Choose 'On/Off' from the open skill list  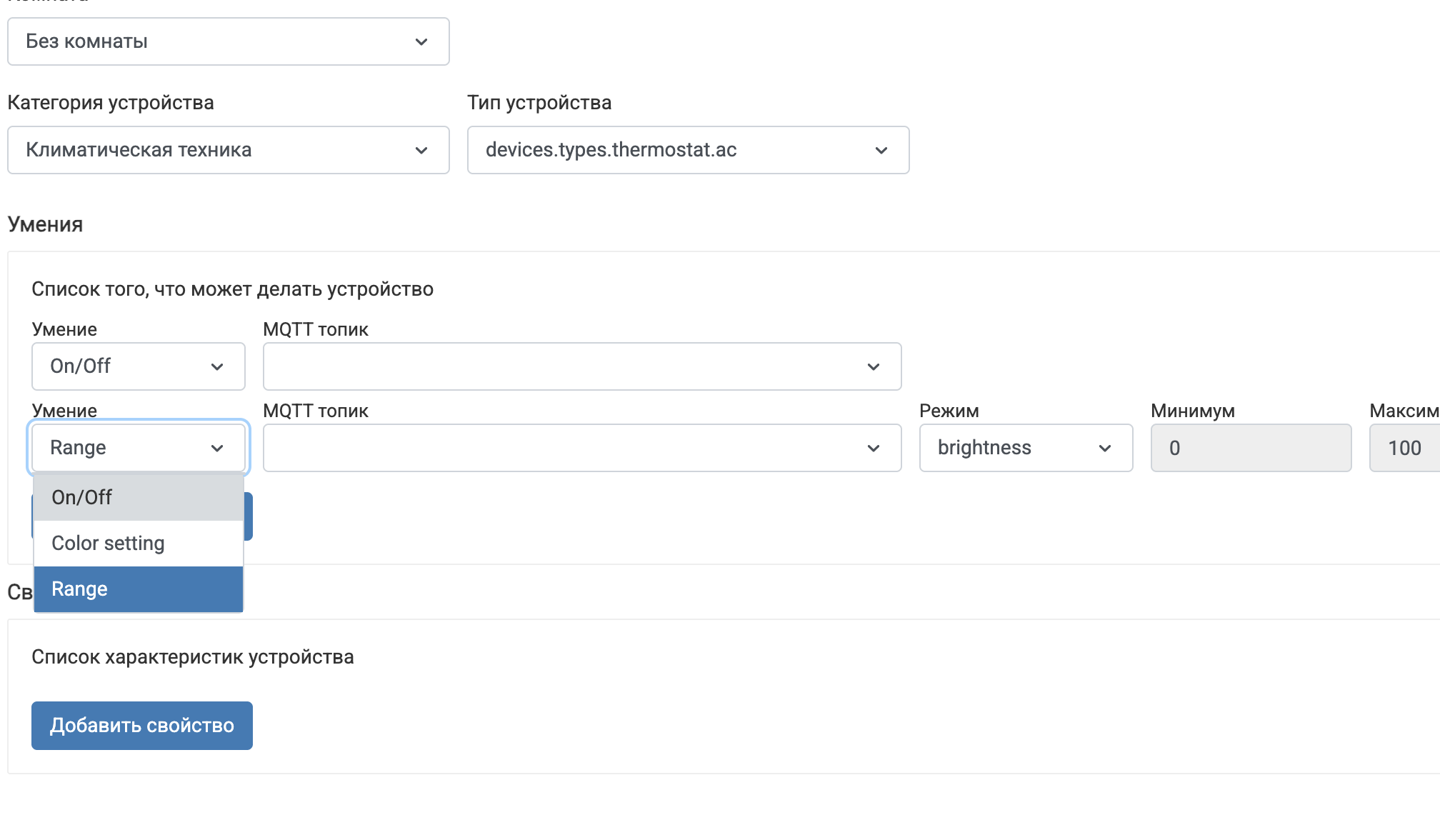tap(138, 497)
